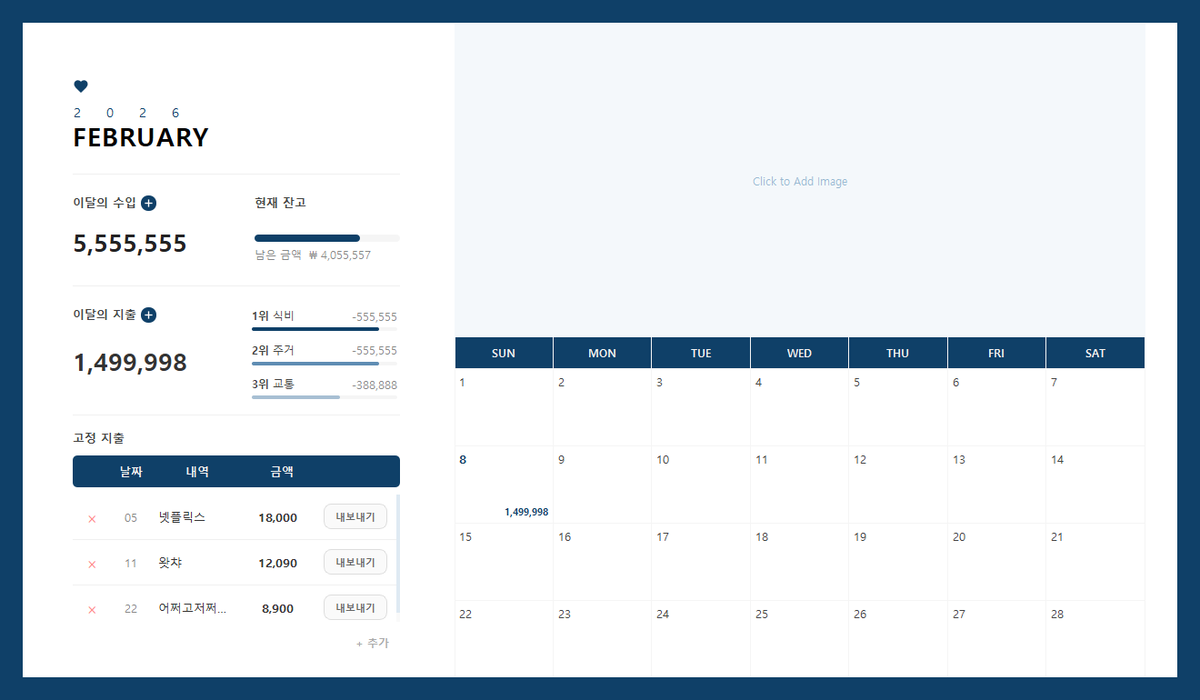The image size is (1200, 700).
Task: Select calendar day 20
Action: [x=996, y=562]
